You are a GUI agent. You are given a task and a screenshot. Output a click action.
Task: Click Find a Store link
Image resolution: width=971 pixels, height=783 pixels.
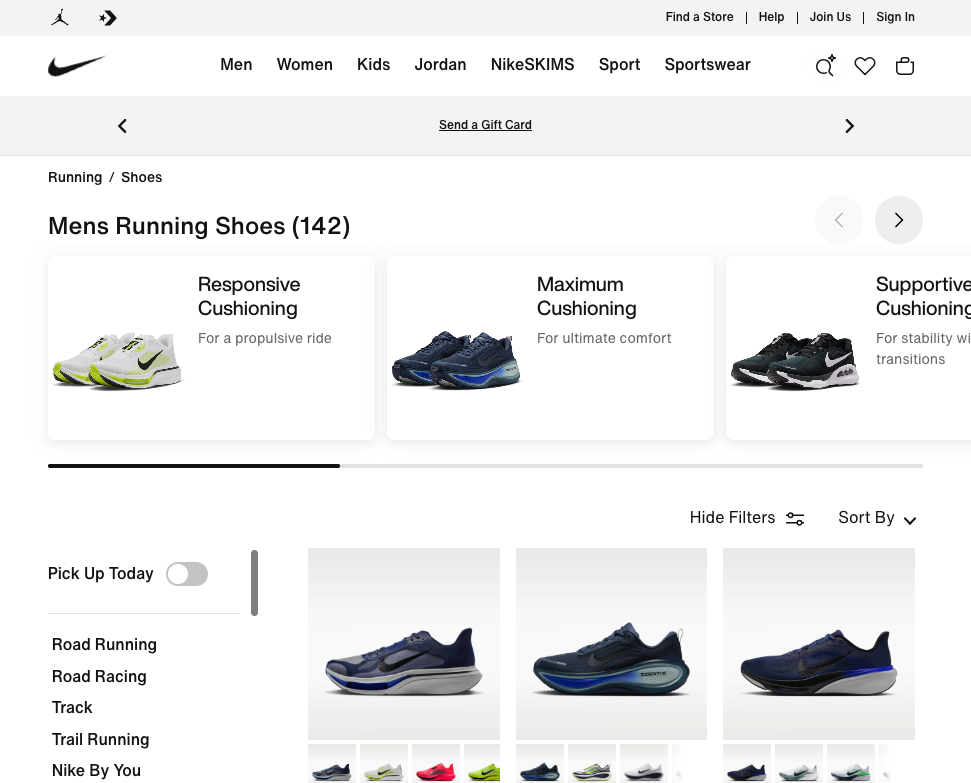[699, 17]
